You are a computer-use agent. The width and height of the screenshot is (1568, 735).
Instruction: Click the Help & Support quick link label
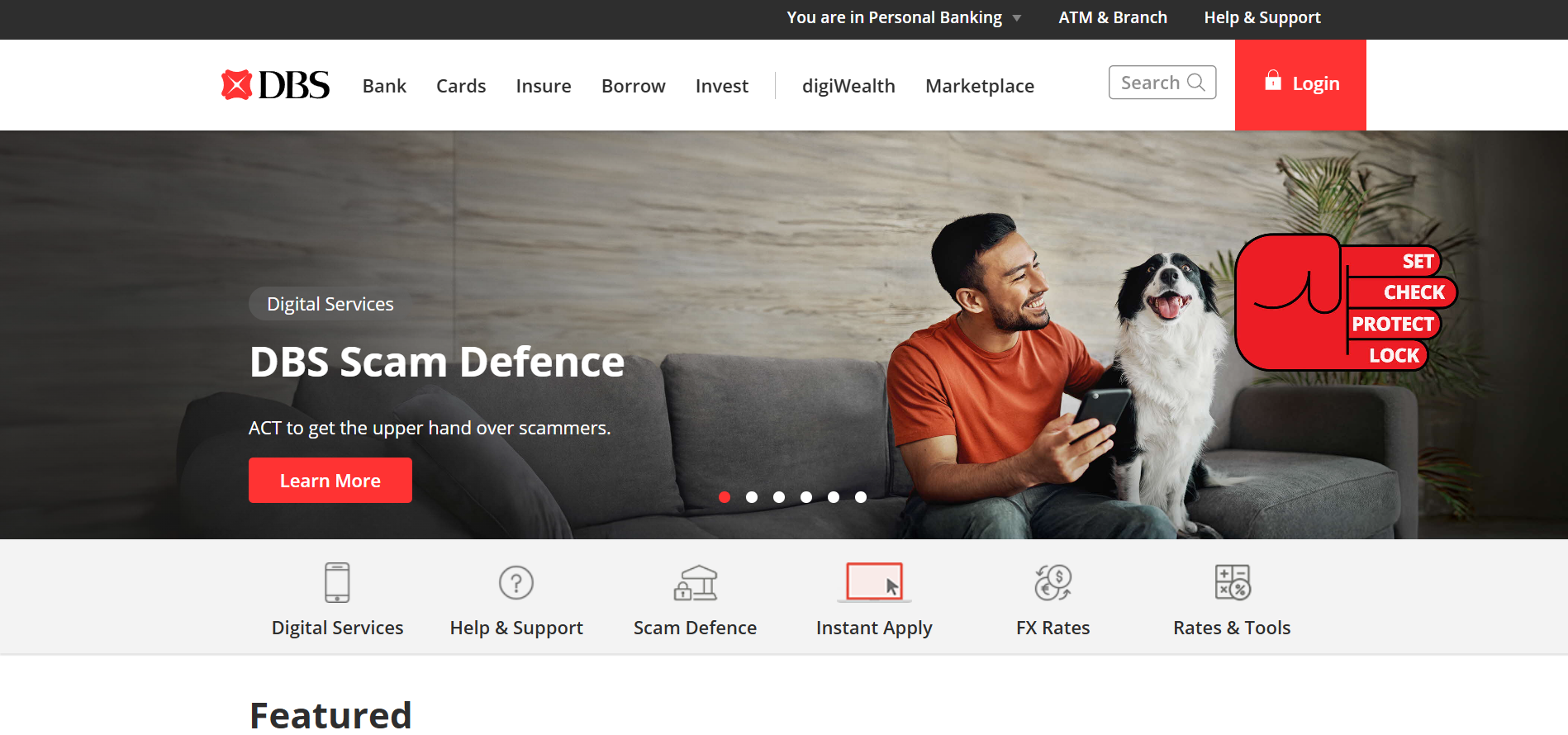pos(516,628)
